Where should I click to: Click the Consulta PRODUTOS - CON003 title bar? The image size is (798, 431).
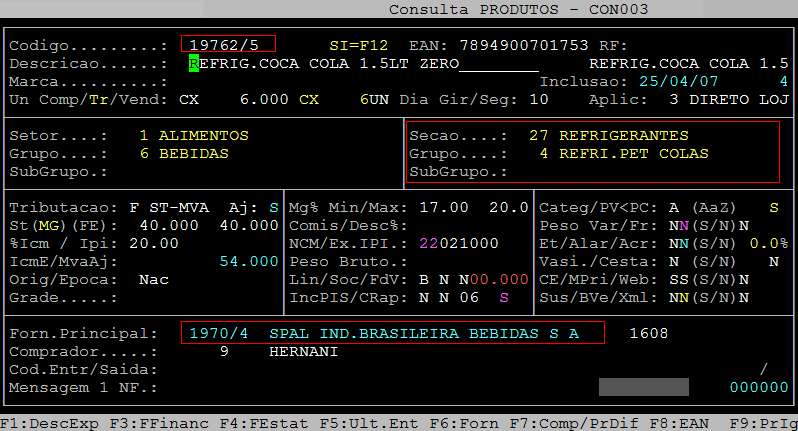tap(518, 9)
